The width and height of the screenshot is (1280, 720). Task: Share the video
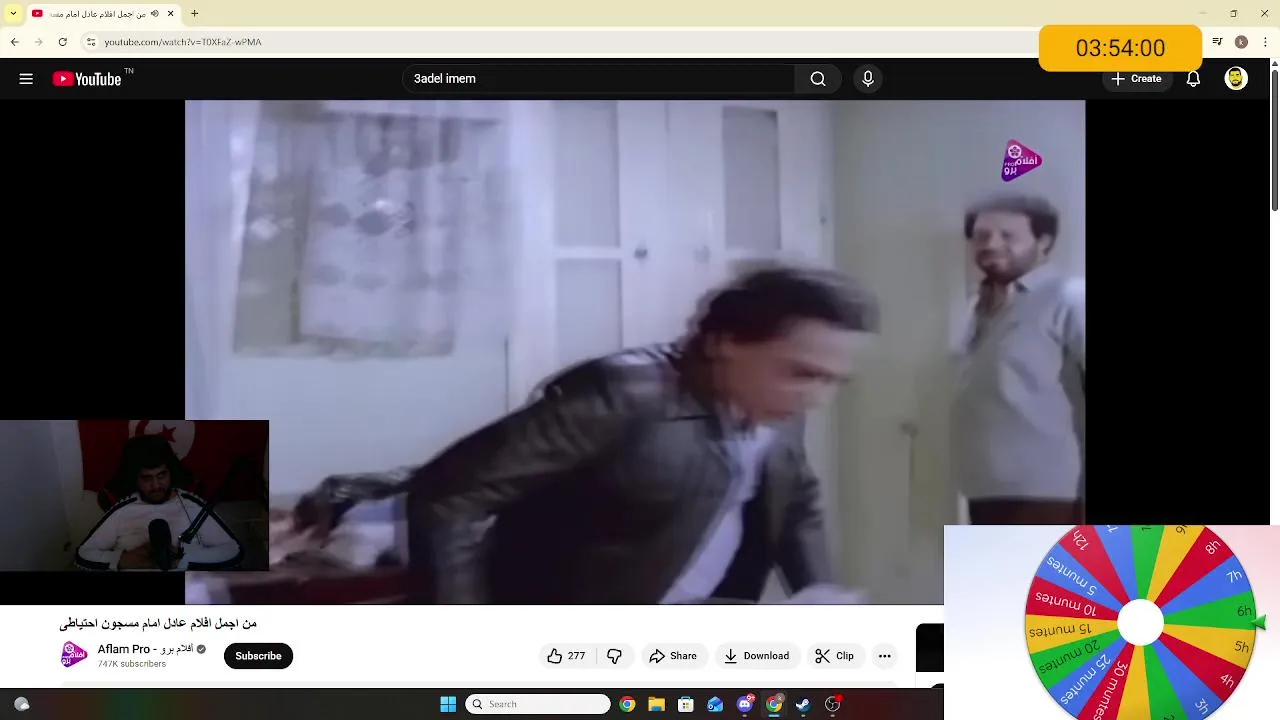point(673,656)
